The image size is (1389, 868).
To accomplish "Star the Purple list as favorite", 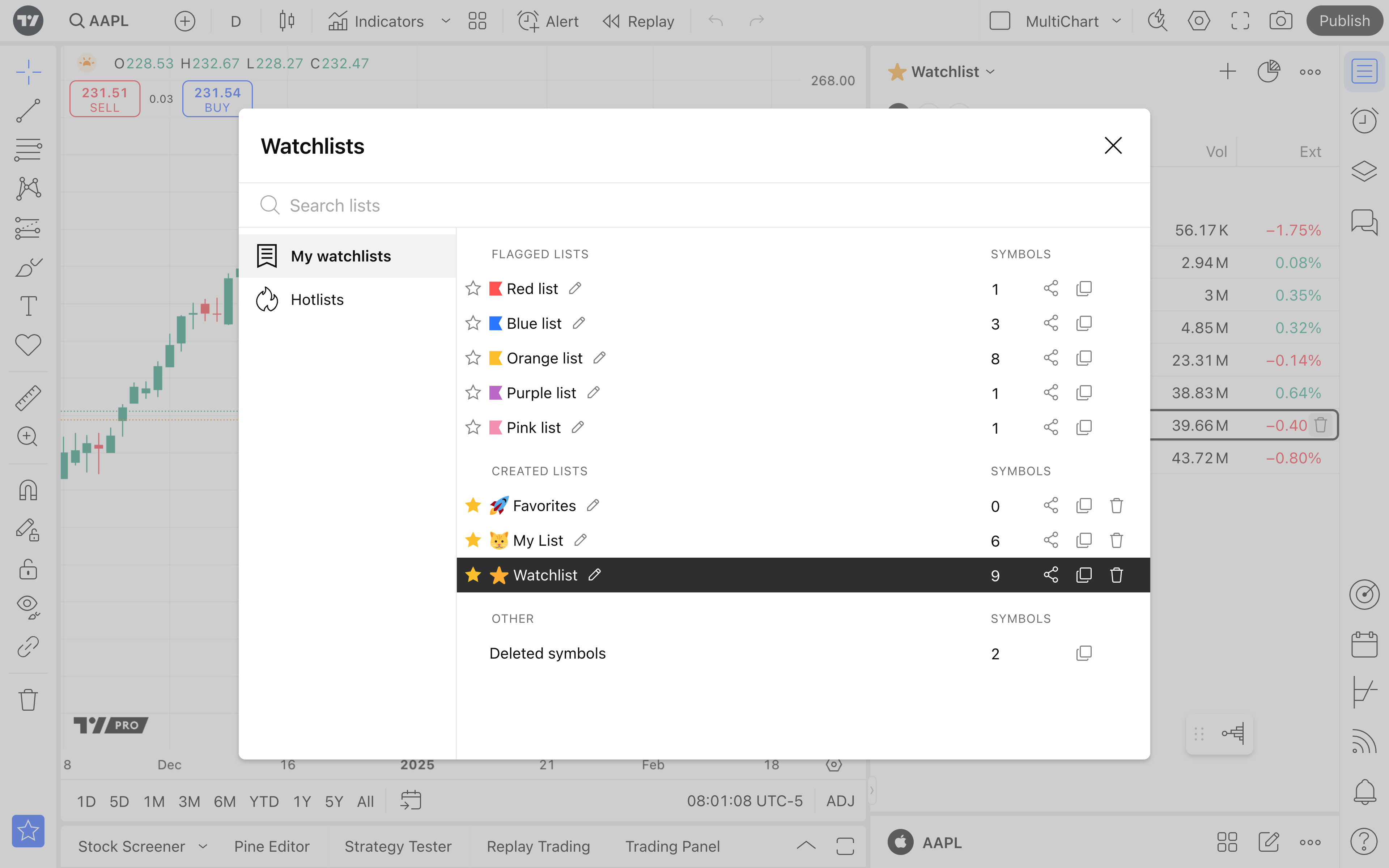I will click(473, 393).
